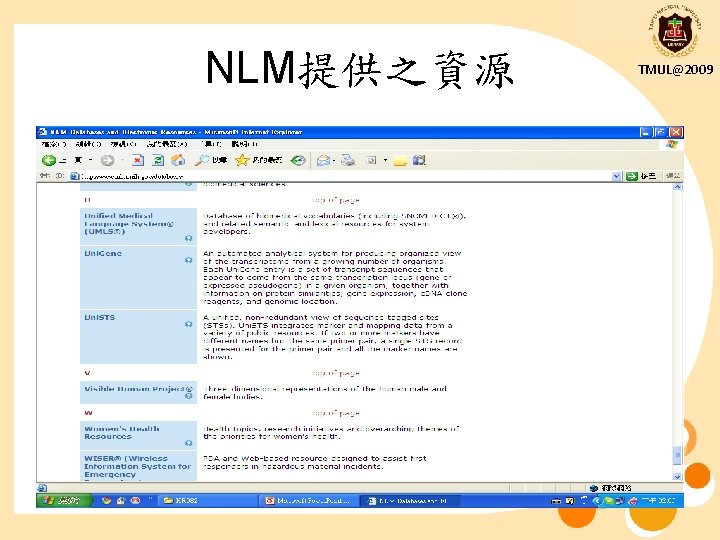
Task: Click the Research book toolbar icon
Action: [x=419, y=160]
